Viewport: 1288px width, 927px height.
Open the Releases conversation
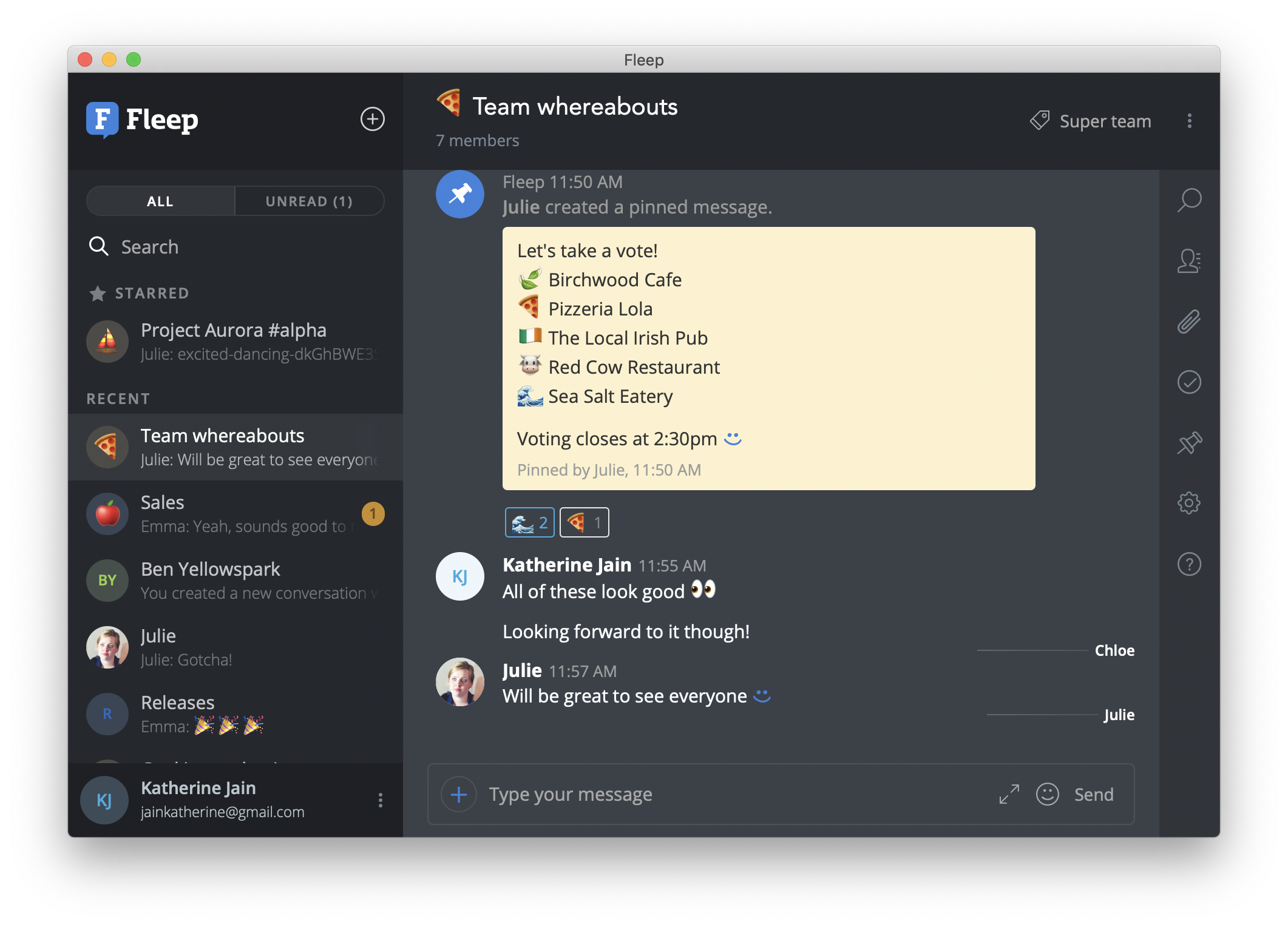(236, 714)
